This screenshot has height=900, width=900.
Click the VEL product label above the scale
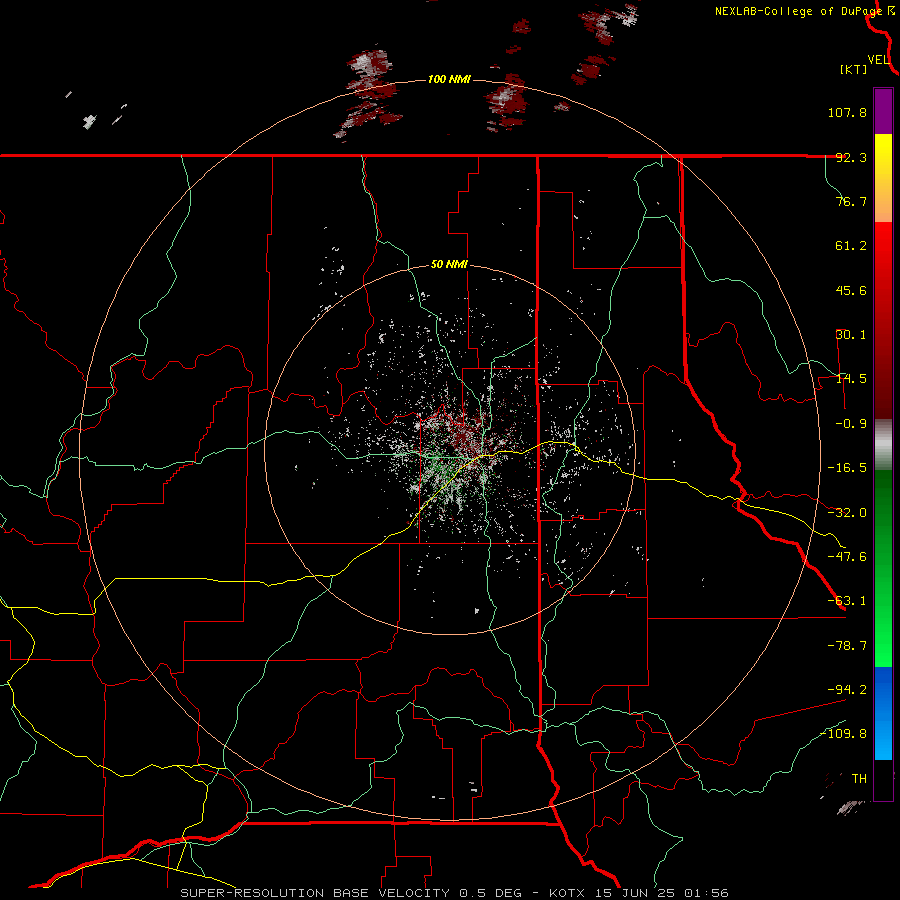[x=878, y=60]
